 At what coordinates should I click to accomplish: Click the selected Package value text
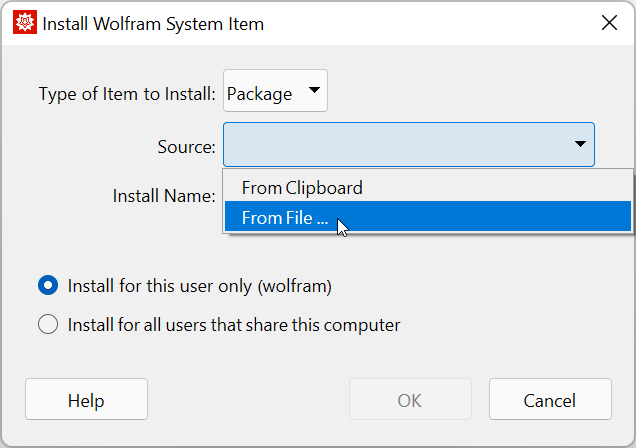coord(259,94)
